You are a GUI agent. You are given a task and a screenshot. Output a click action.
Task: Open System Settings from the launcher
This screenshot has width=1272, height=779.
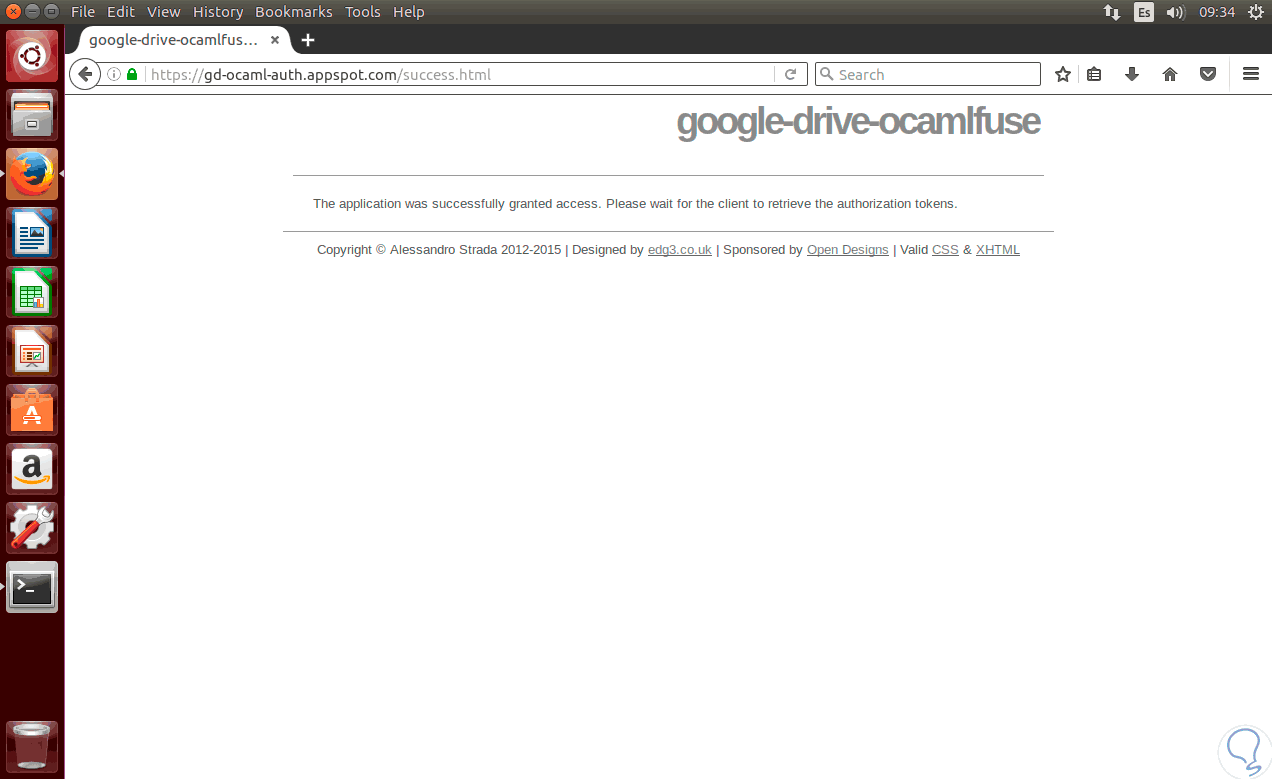(32, 528)
